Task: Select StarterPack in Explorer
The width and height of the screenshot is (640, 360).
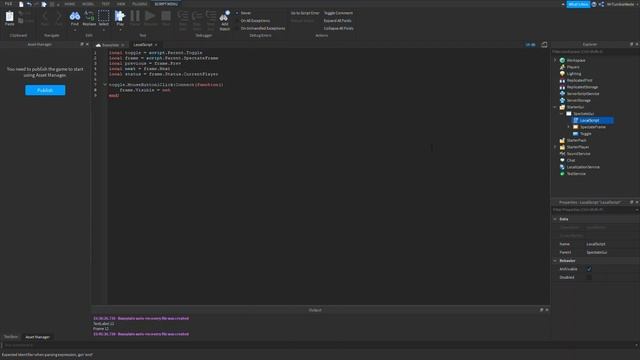Action: click(x=576, y=140)
